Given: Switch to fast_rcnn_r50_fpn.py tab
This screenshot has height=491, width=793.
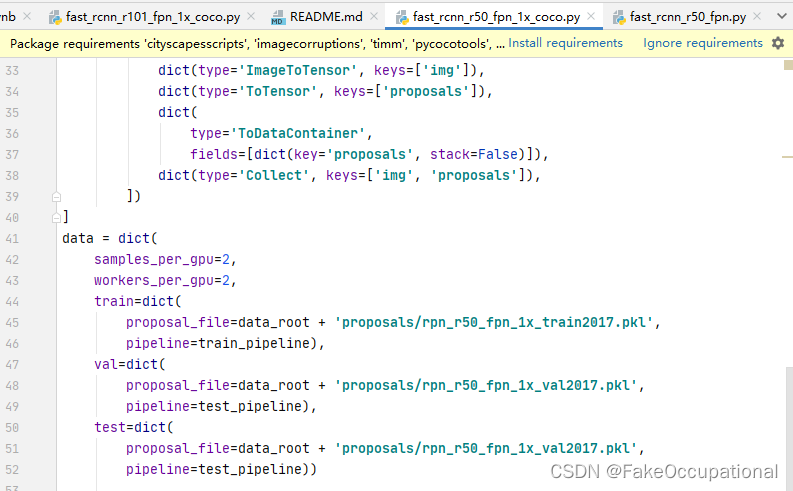Looking at the screenshot, I should coord(687,17).
